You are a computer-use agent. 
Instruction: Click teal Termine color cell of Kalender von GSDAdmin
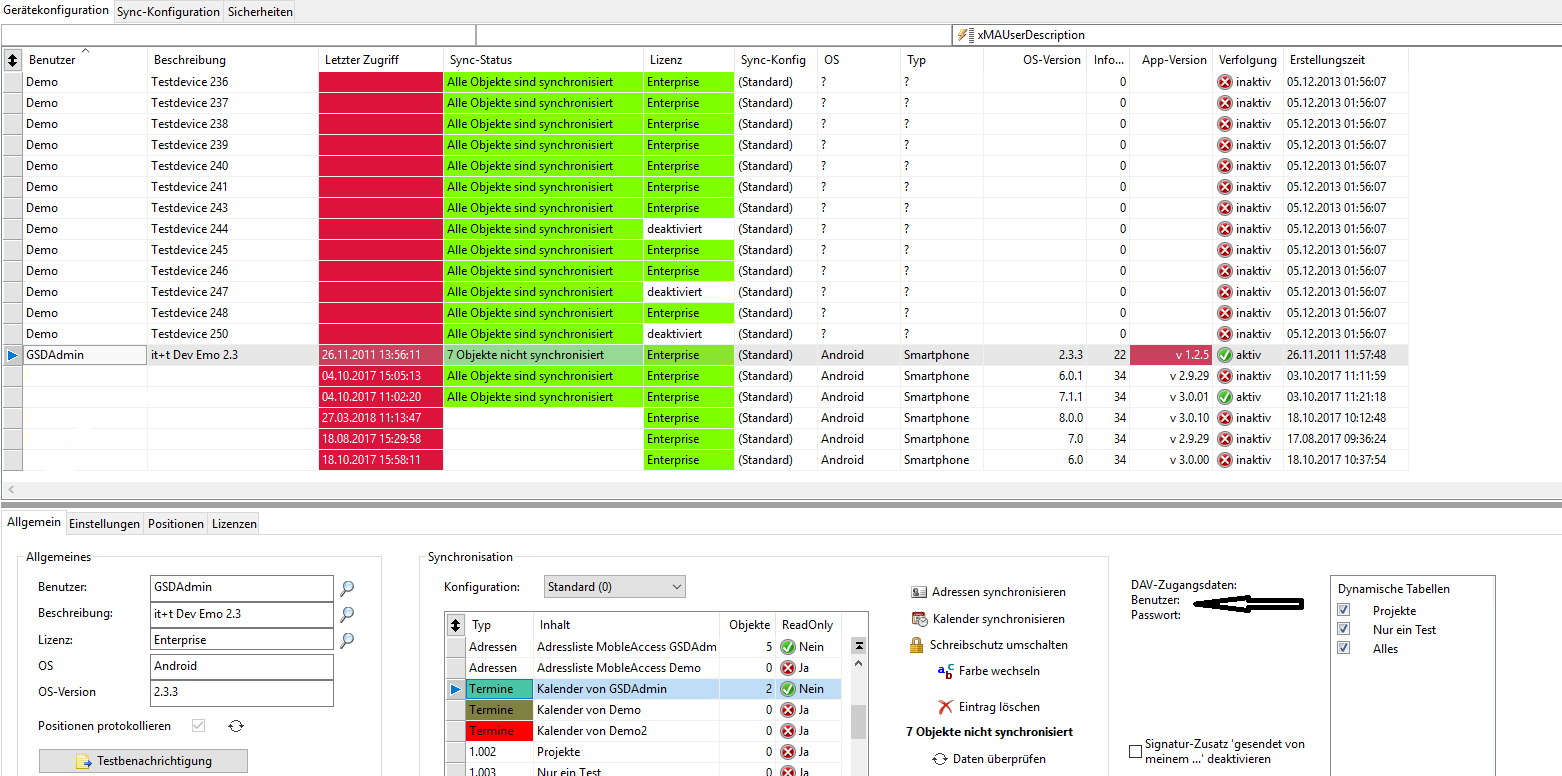coord(498,689)
